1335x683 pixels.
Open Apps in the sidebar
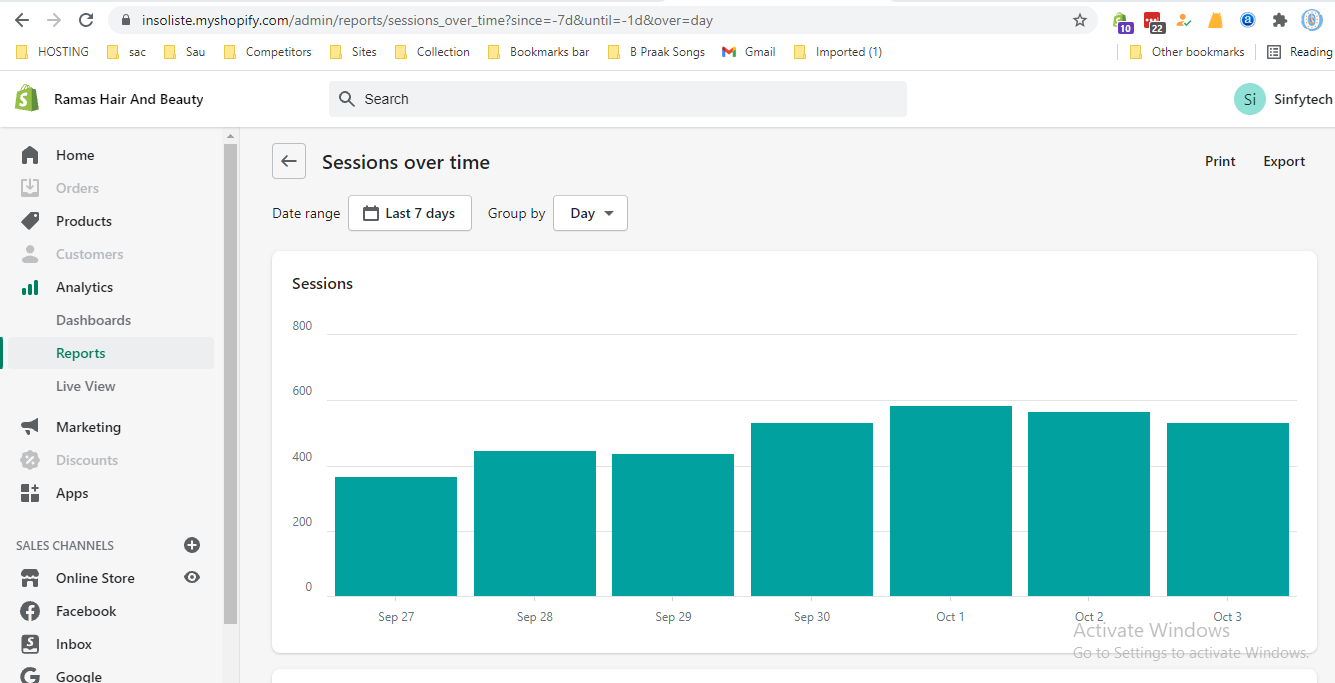point(72,493)
